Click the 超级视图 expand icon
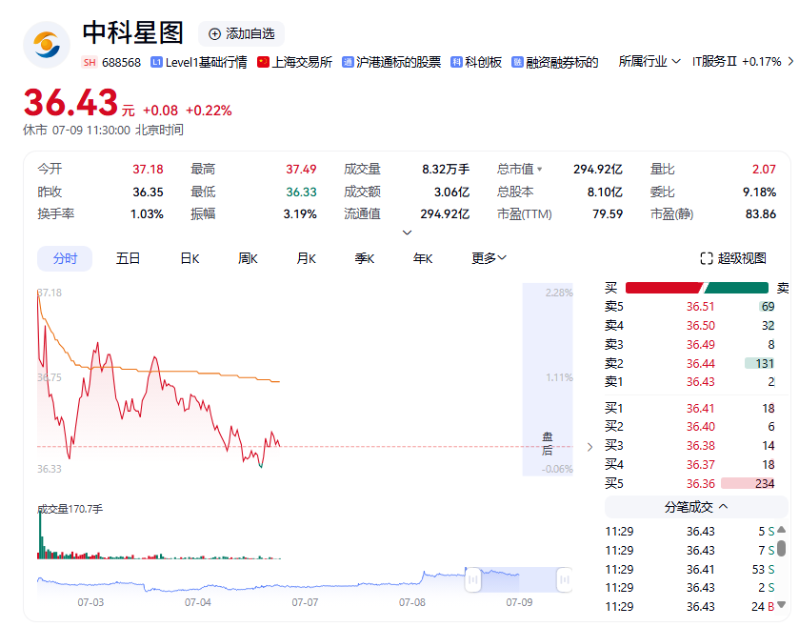The width and height of the screenshot is (799, 627). (x=706, y=258)
